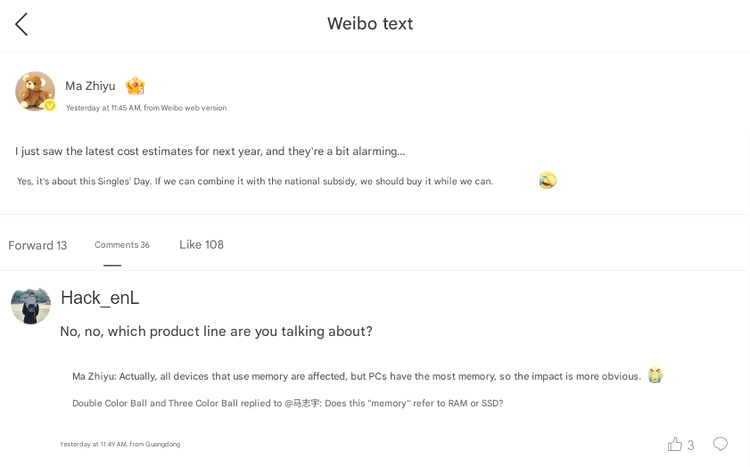Open the Hack_enL username link
This screenshot has height=467, width=750.
point(99,297)
